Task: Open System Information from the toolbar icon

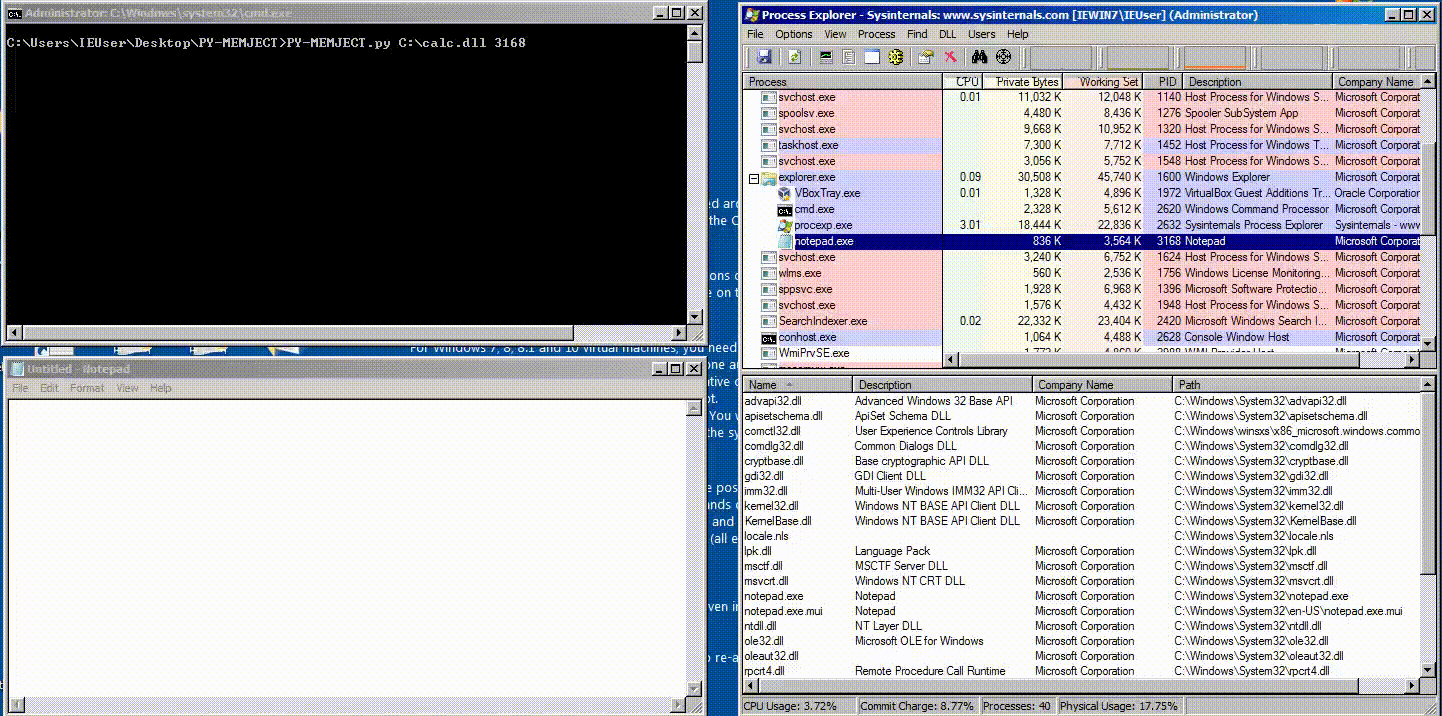Action: click(x=827, y=58)
